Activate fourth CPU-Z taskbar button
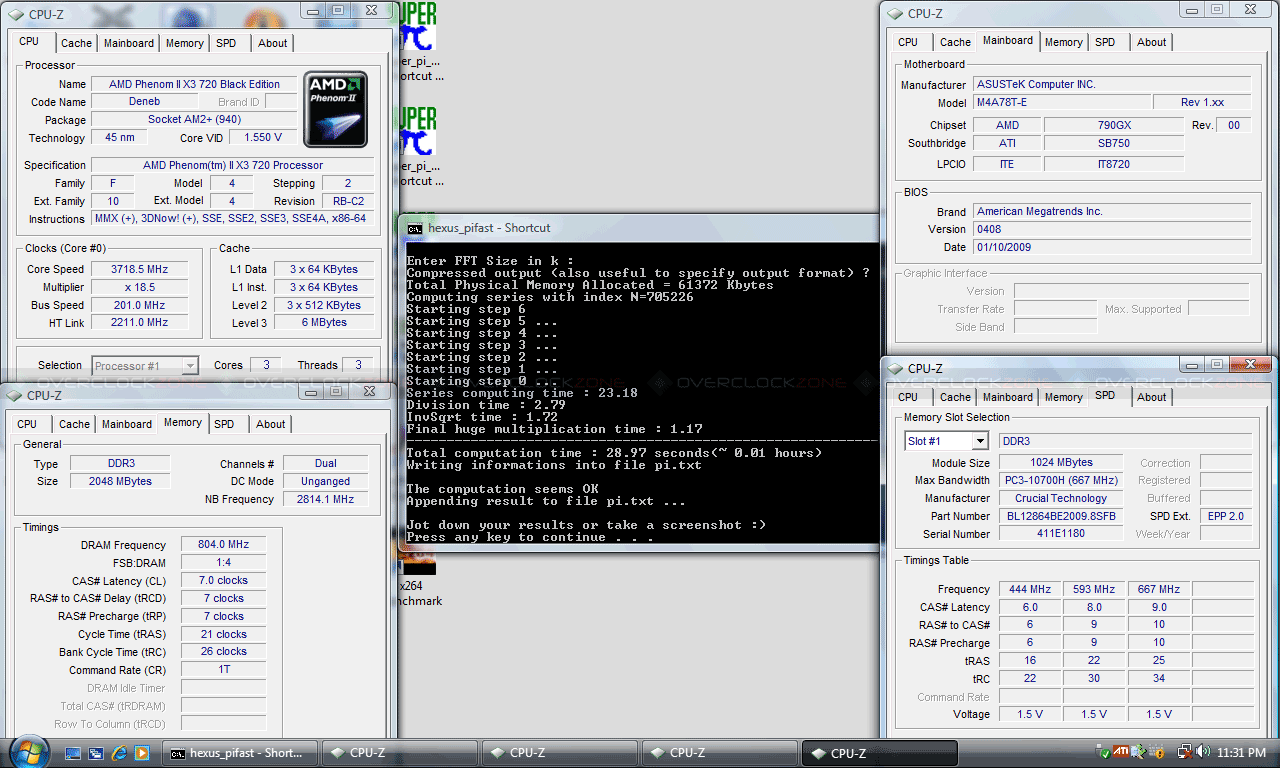The image size is (1280, 768). coord(879,753)
